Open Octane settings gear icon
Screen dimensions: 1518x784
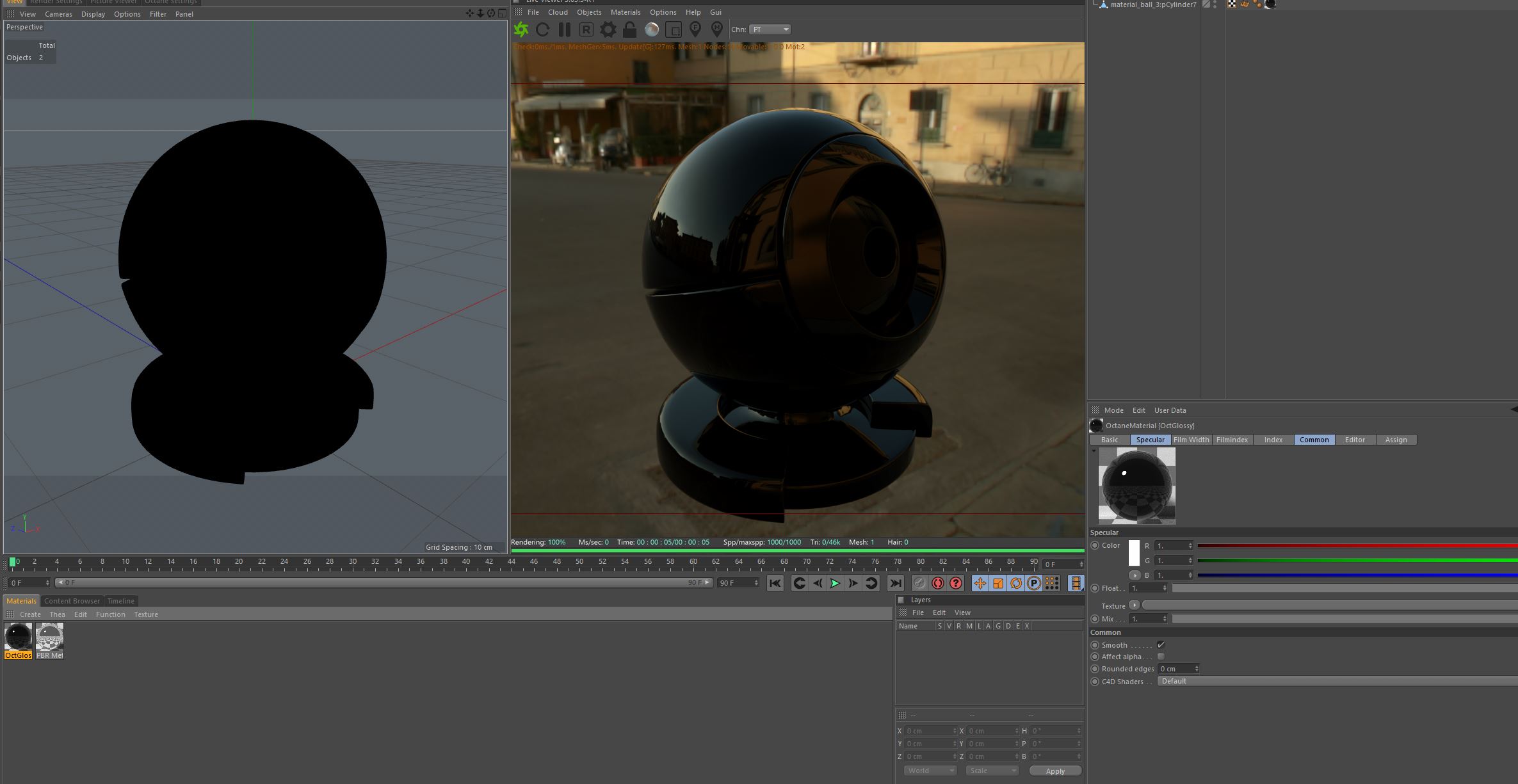pos(608,29)
